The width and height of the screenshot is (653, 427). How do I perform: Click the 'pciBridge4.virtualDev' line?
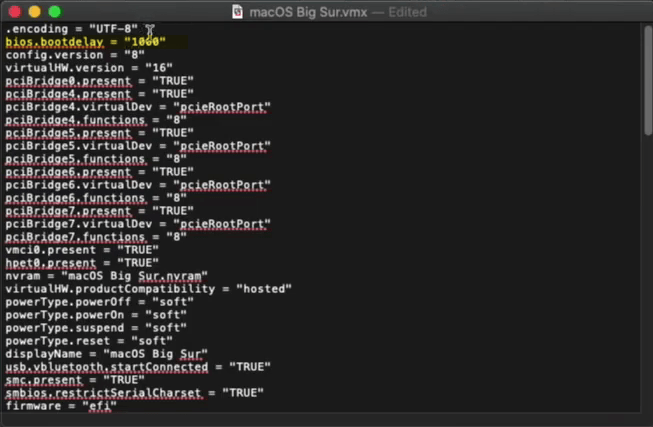click(138, 107)
